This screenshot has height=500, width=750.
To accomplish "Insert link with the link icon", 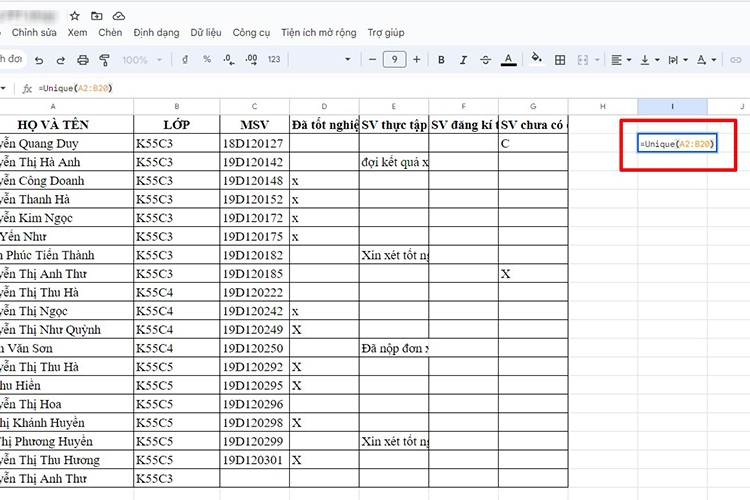I will (x=736, y=60).
